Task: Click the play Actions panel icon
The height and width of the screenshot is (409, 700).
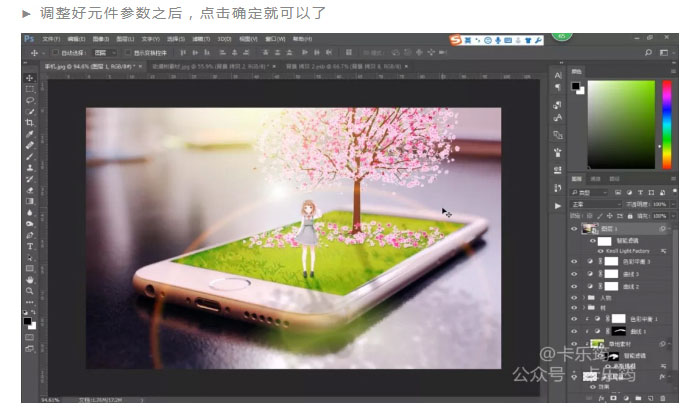Action: pos(558,206)
